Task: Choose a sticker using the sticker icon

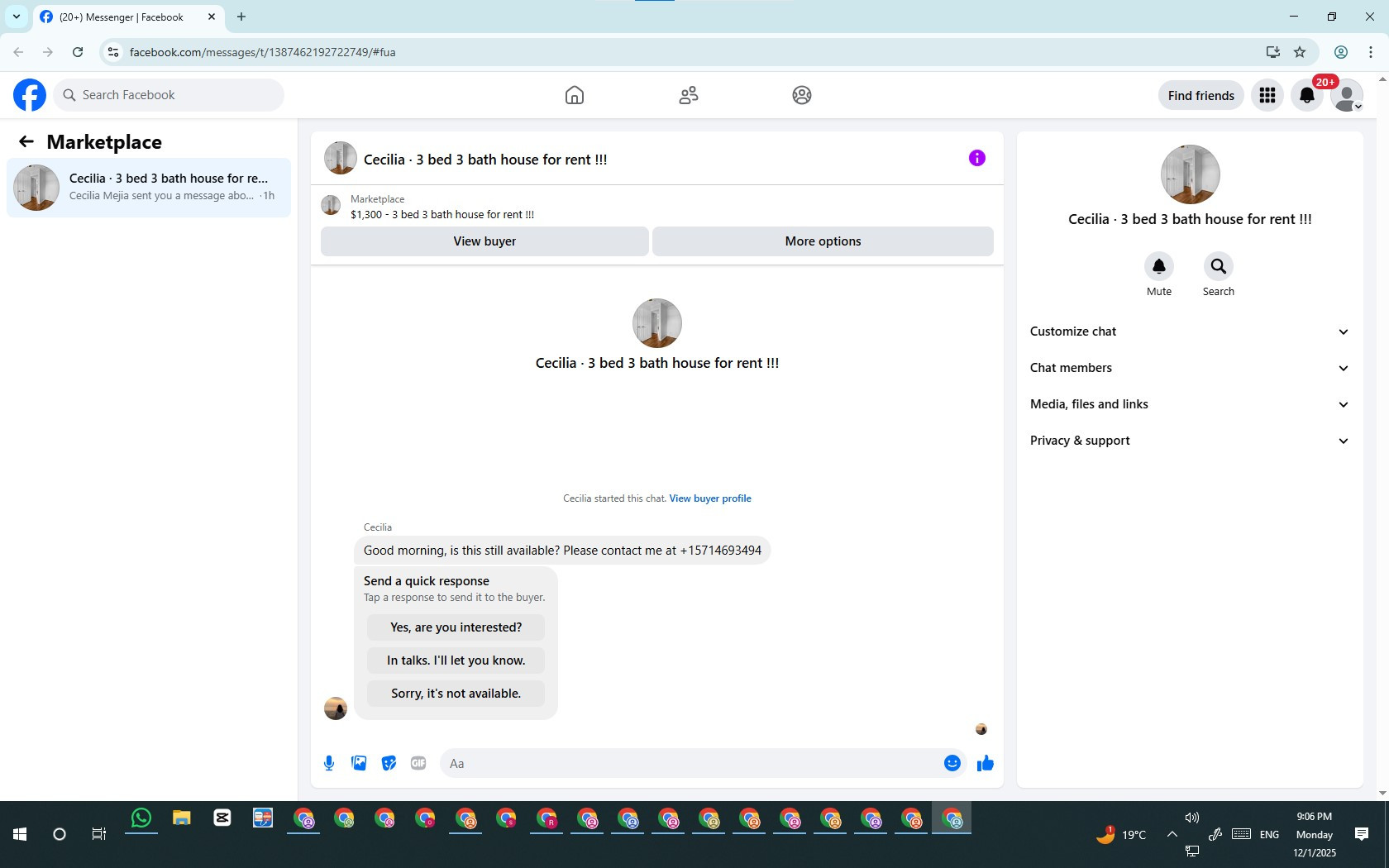Action: click(389, 763)
